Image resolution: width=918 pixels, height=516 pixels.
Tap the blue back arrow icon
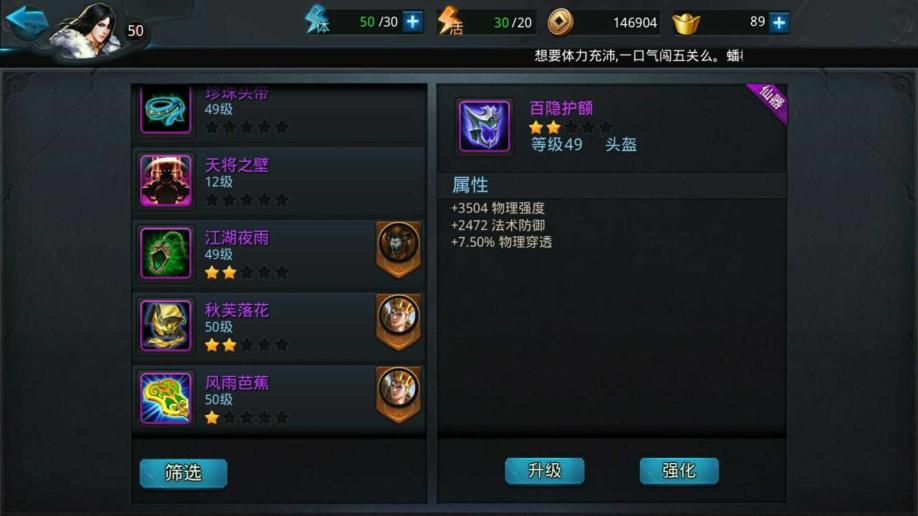point(26,22)
